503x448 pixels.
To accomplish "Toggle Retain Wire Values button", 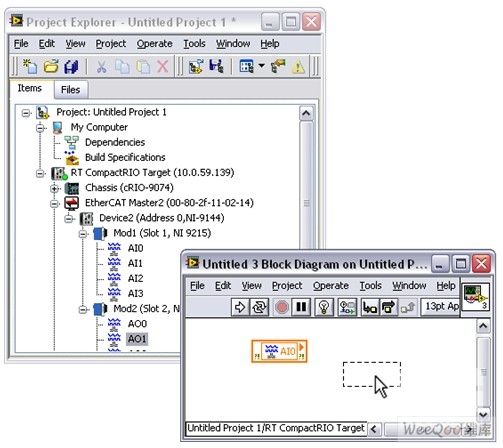I will [x=347, y=307].
